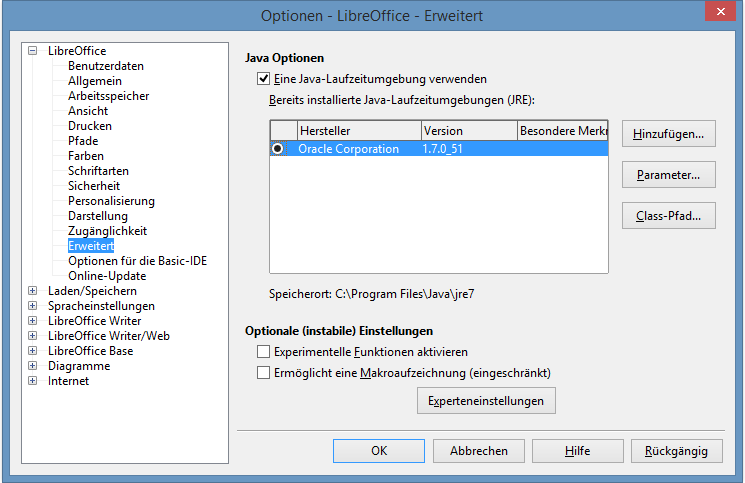The height and width of the screenshot is (483, 745).
Task: Uncheck Eine Java-Laufzeitumgebung verwenden
Action: [x=263, y=79]
